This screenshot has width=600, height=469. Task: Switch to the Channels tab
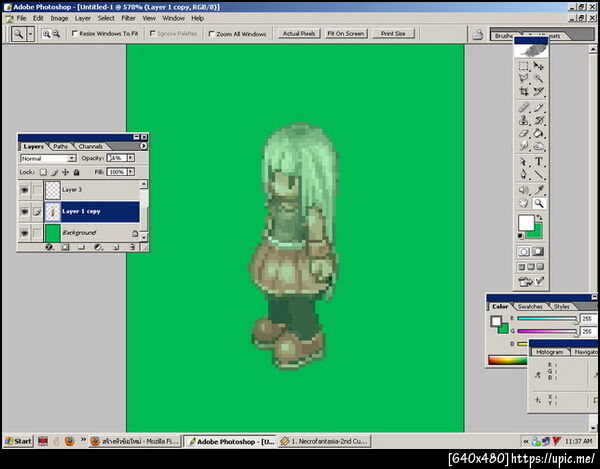pyautogui.click(x=90, y=146)
